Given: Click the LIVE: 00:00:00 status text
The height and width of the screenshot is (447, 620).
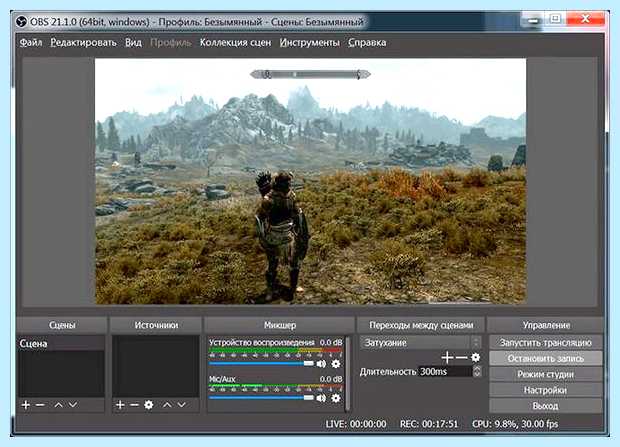Looking at the screenshot, I should [356, 424].
